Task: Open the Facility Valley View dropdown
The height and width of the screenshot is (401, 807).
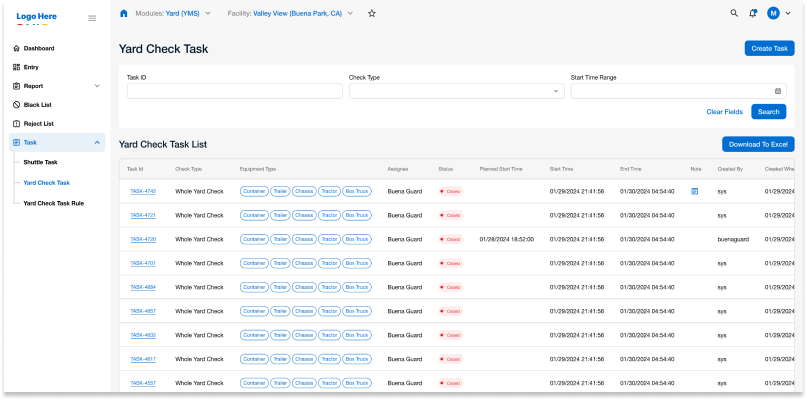Action: (290, 14)
